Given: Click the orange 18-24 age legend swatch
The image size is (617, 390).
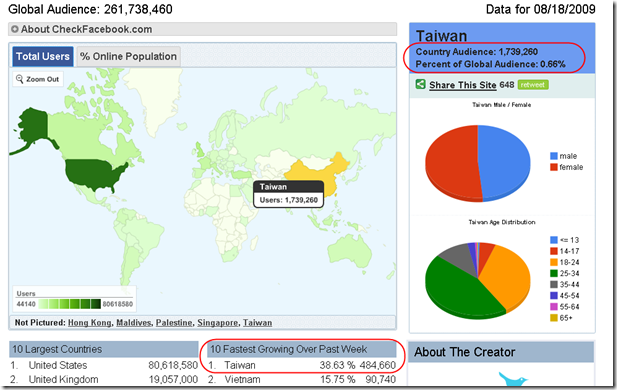Looking at the screenshot, I should click(x=554, y=262).
